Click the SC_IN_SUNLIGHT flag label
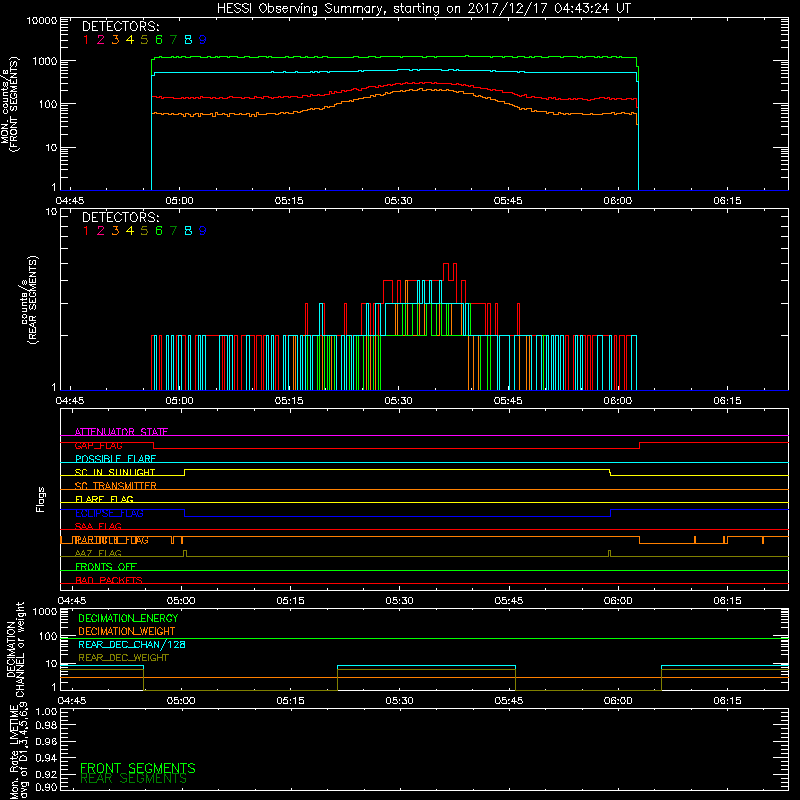 (x=115, y=472)
